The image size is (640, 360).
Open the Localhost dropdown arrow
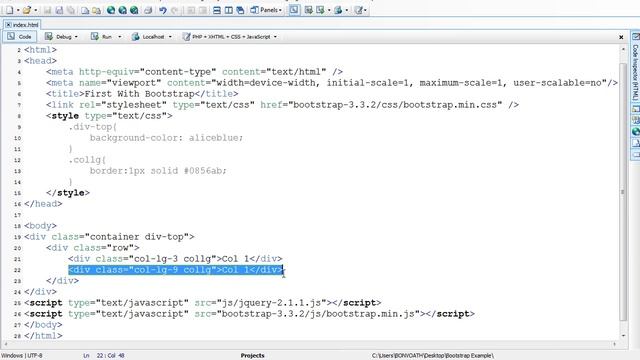[x=170, y=37]
